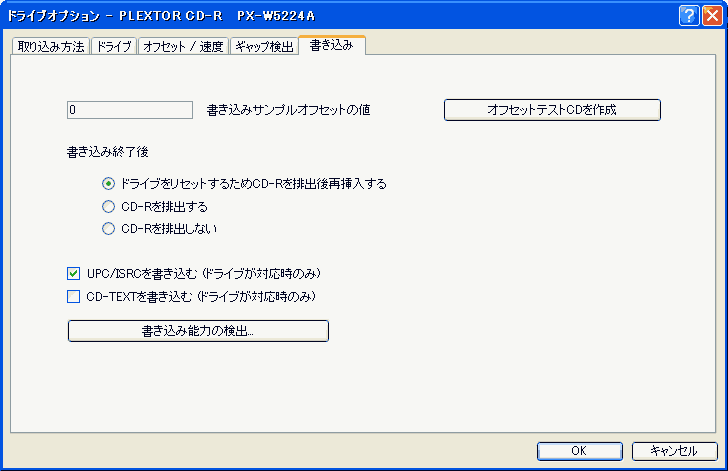Click the 書き込み tab
The width and height of the screenshot is (728, 471).
click(x=332, y=45)
